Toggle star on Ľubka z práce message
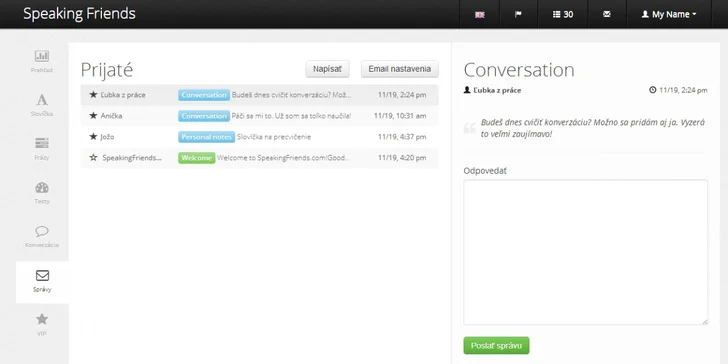This screenshot has height=364, width=728. tap(93, 95)
